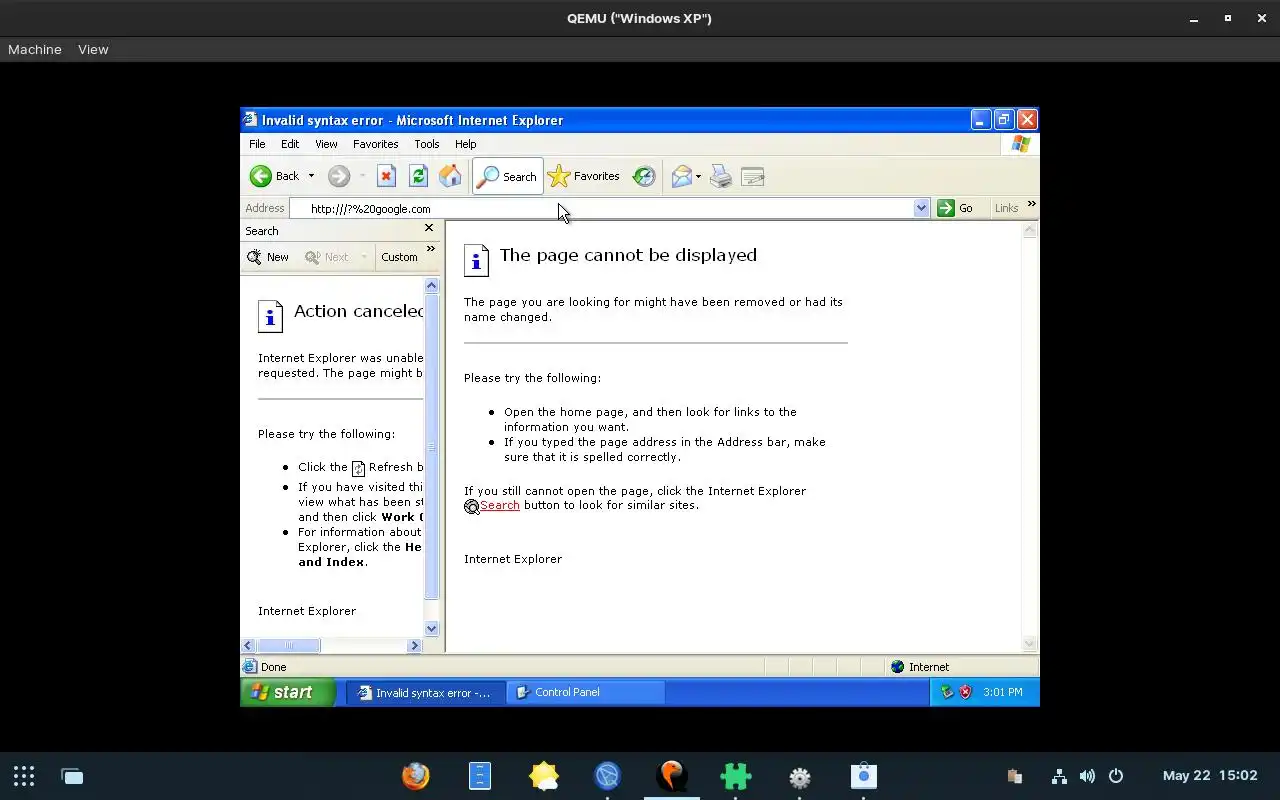This screenshot has width=1280, height=800.
Task: Open the QEMU Machine menu
Action: pos(35,49)
